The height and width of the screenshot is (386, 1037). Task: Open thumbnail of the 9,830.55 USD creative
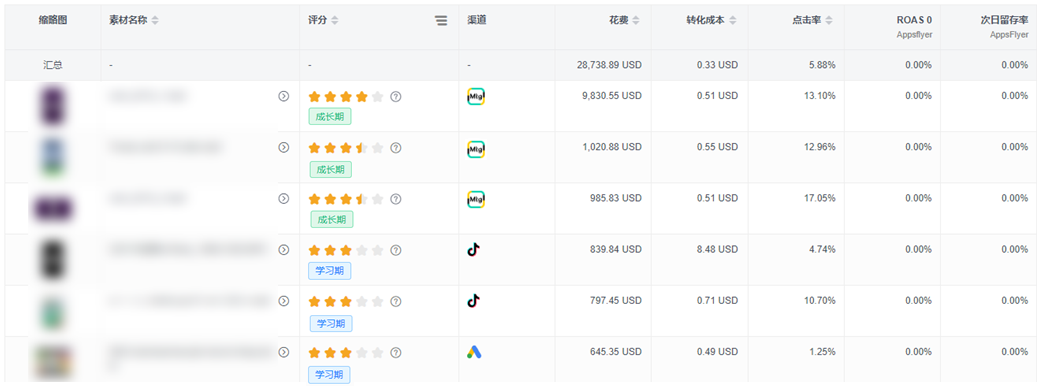52,106
